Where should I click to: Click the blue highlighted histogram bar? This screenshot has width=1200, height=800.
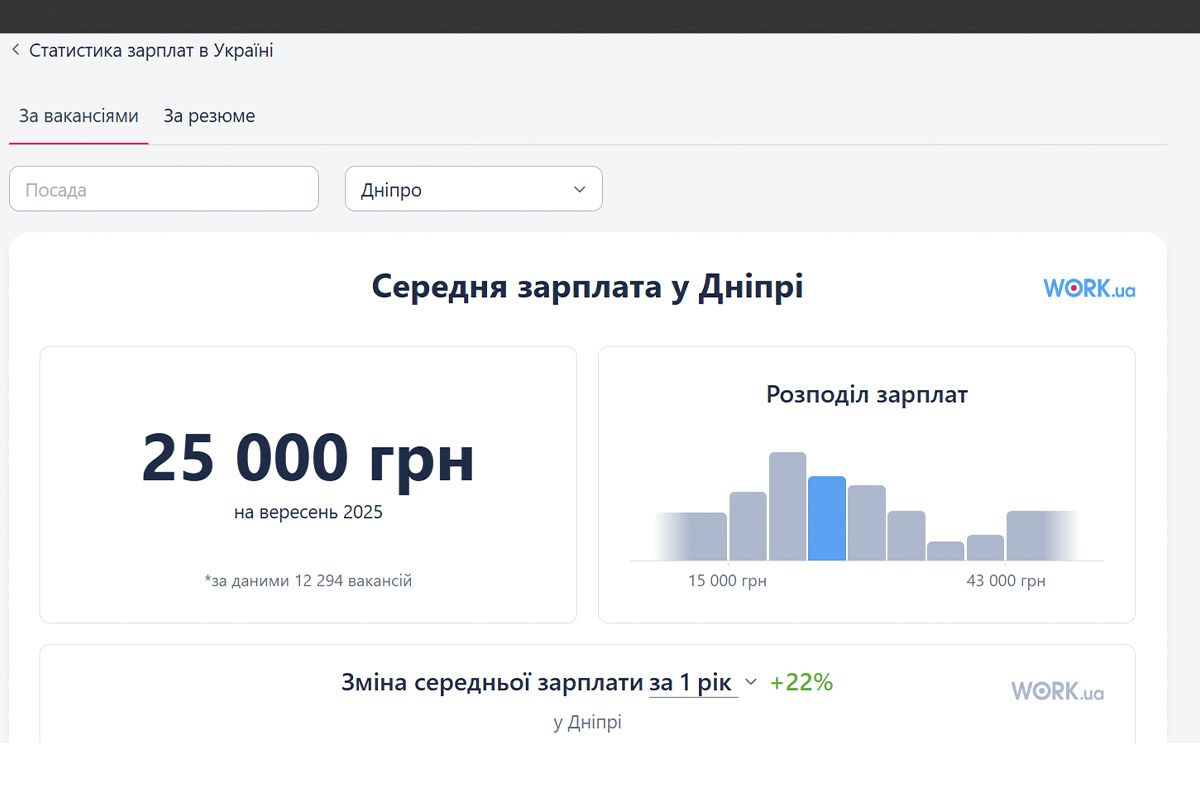827,518
